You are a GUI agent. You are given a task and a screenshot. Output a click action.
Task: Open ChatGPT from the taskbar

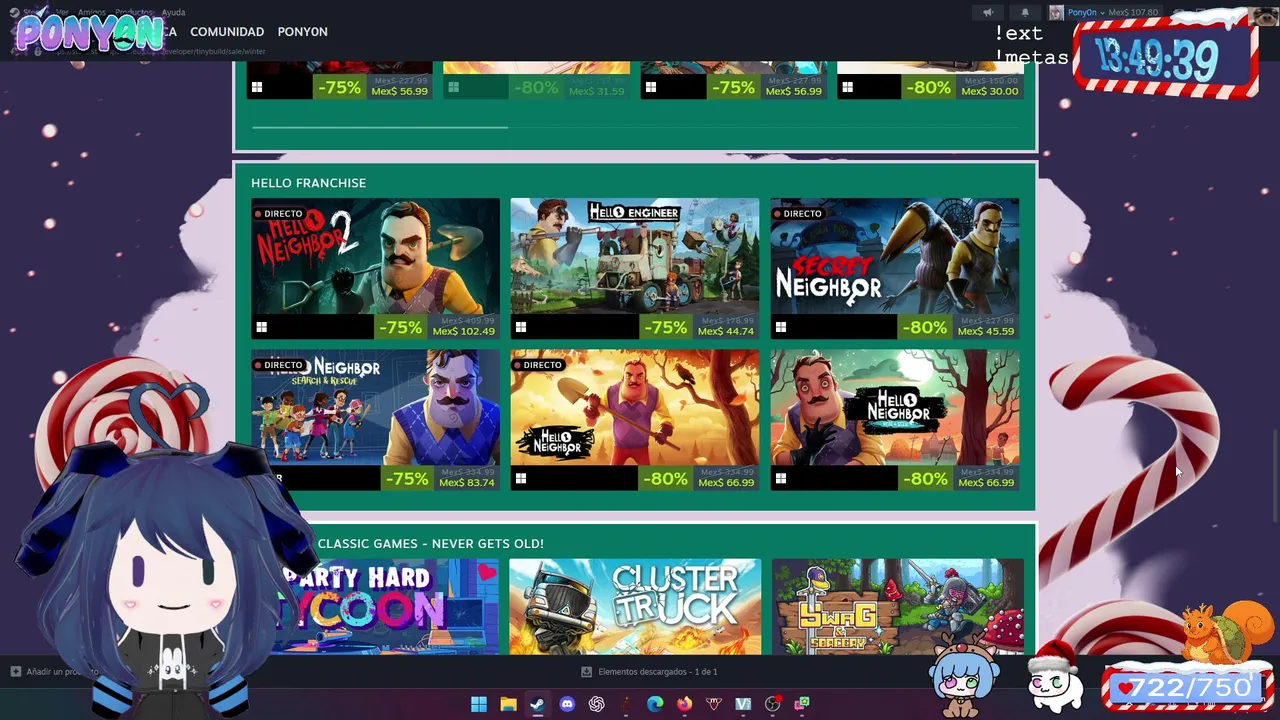(x=597, y=704)
